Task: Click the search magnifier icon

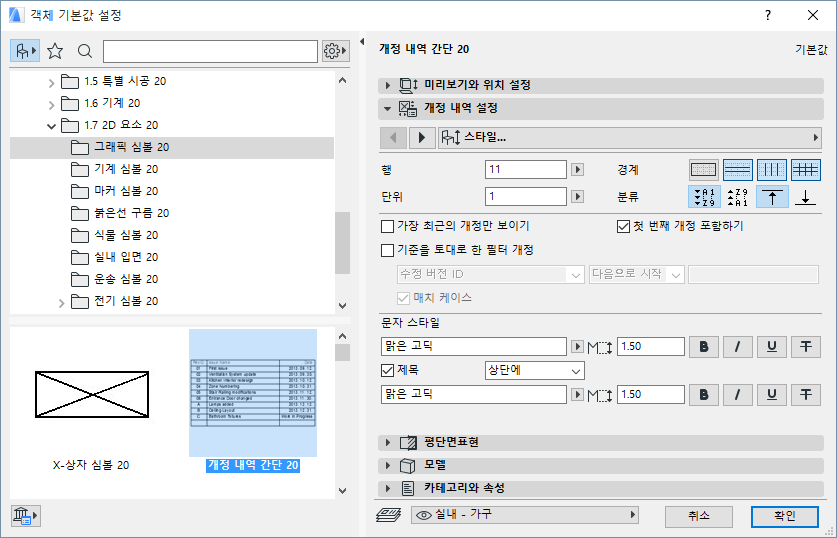Action: (84, 51)
